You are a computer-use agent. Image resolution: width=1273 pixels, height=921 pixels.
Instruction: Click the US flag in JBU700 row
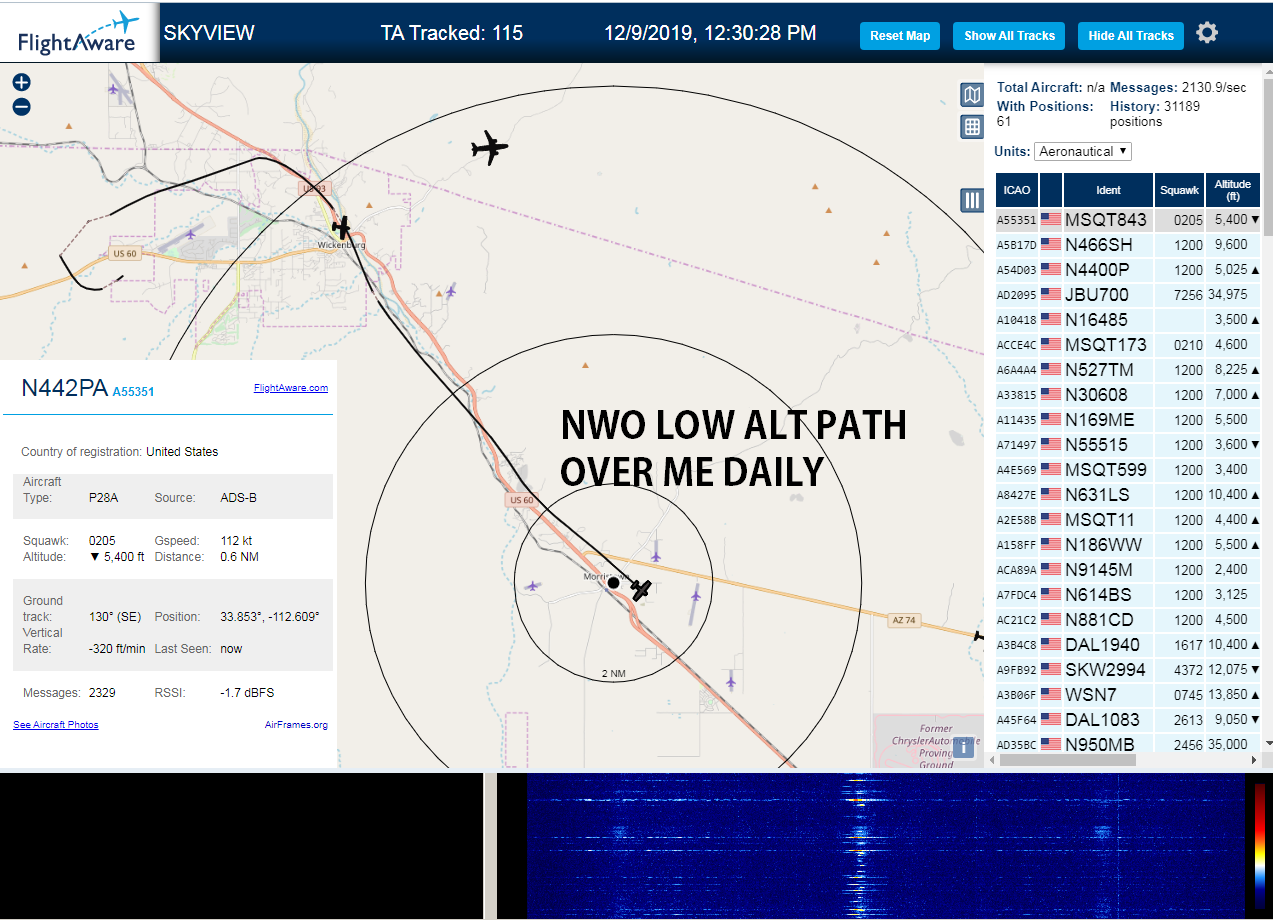coord(1050,294)
